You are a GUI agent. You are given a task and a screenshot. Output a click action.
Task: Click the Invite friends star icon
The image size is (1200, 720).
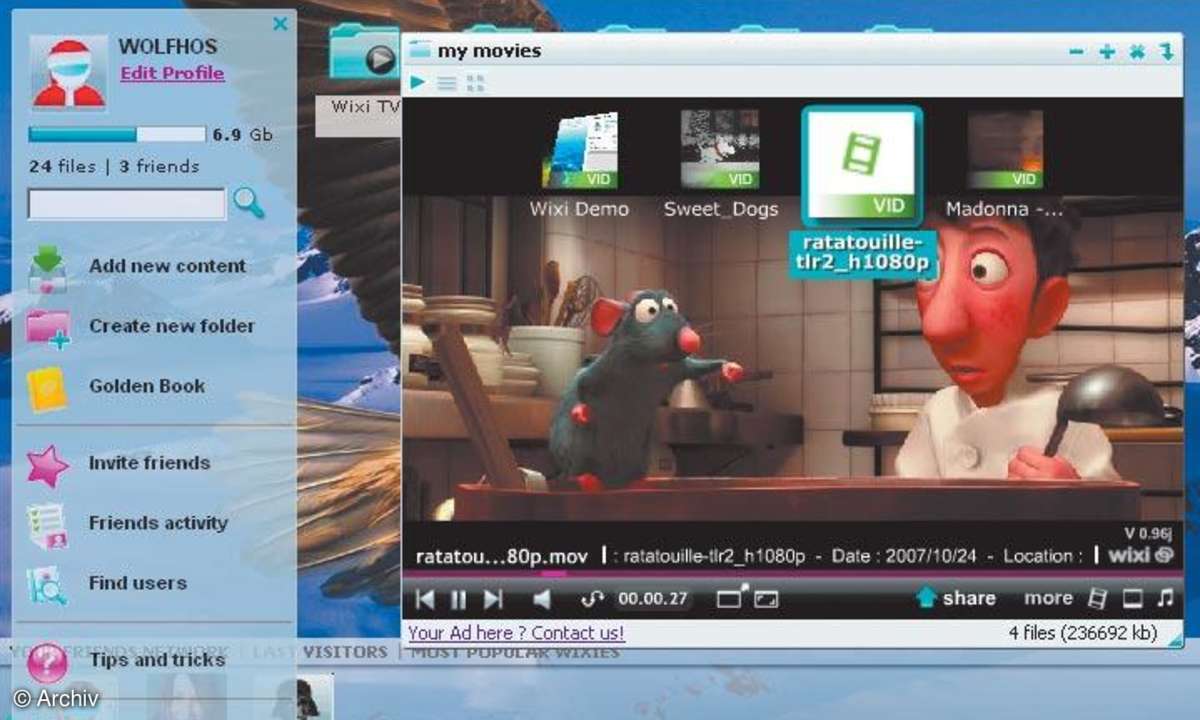point(47,466)
